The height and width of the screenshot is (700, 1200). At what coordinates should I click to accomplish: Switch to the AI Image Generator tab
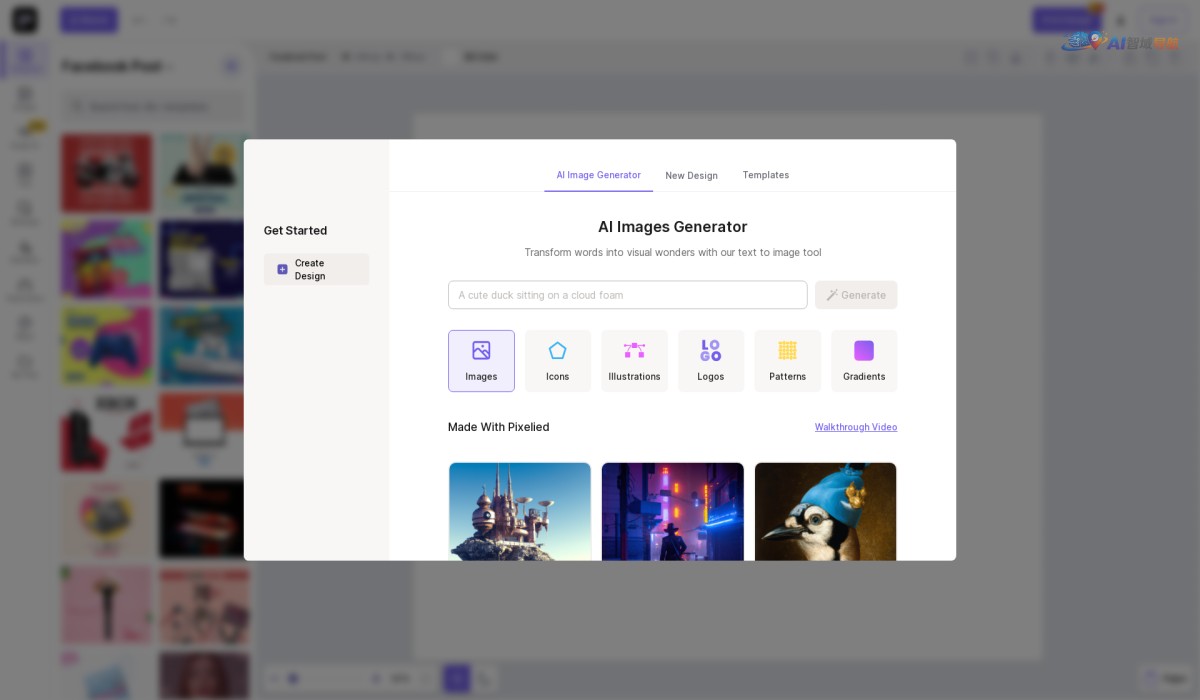point(598,175)
